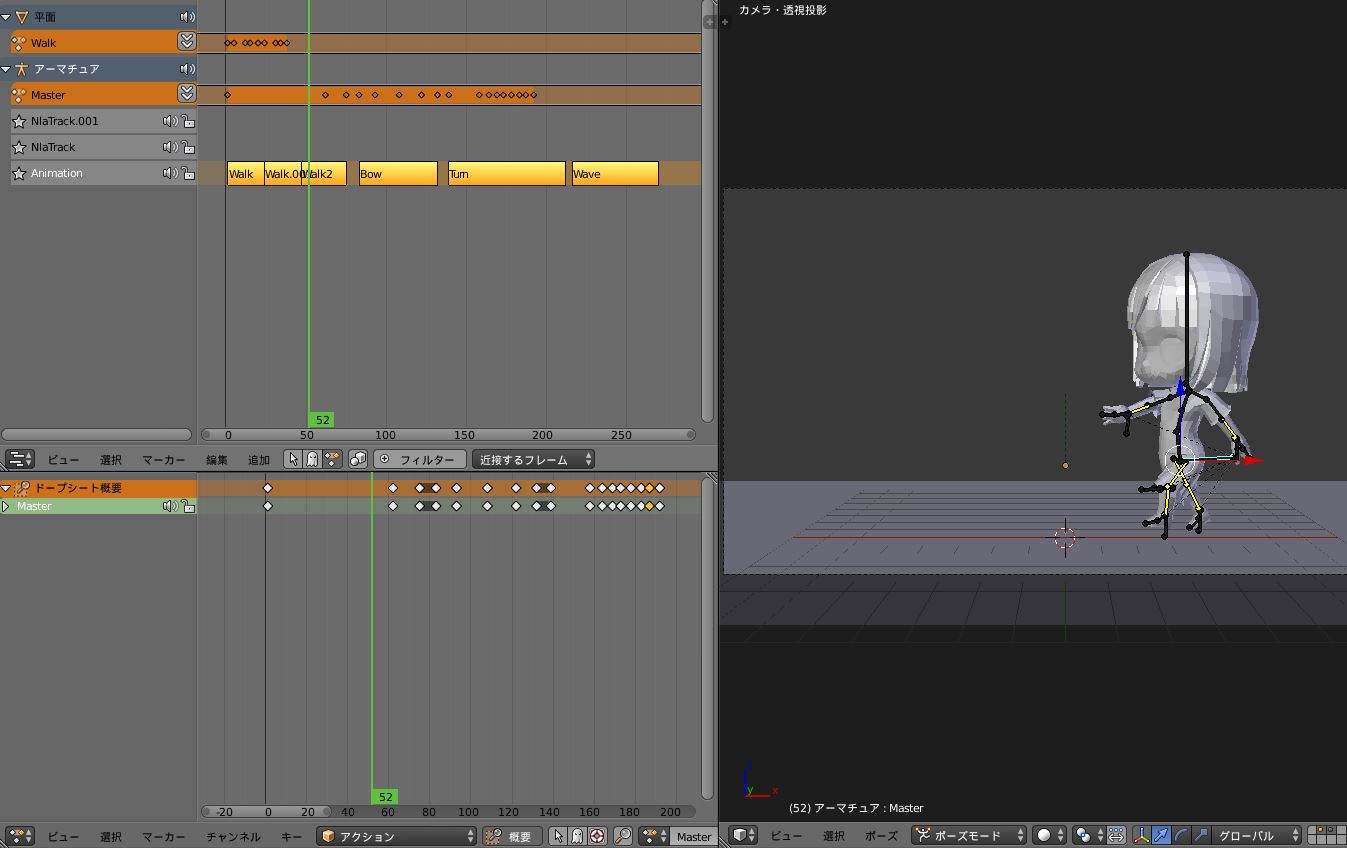Image resolution: width=1347 pixels, height=848 pixels.
Task: Select the translate manipulator arrow icon
Action: pos(1161,835)
